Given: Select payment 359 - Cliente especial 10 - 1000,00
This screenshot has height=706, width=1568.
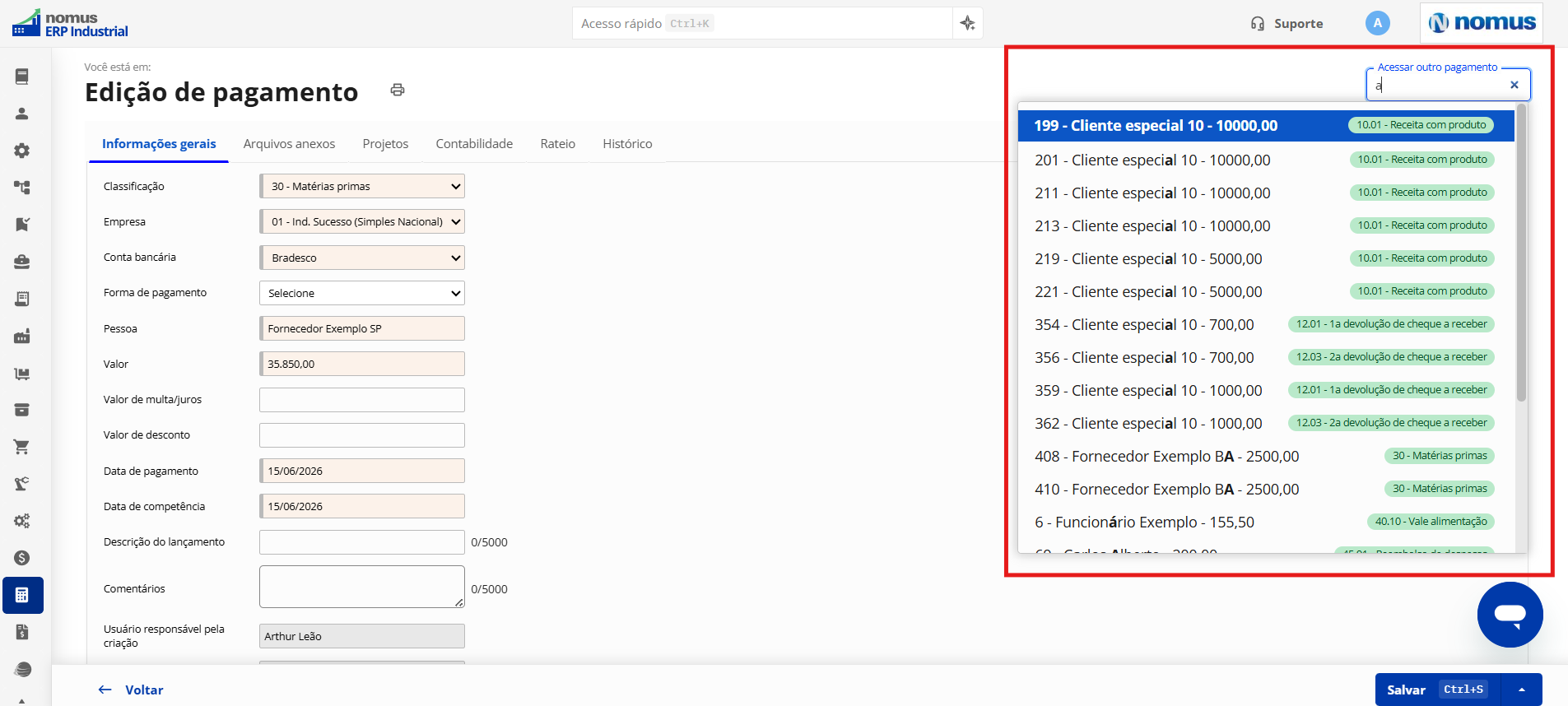Looking at the screenshot, I should point(1266,390).
